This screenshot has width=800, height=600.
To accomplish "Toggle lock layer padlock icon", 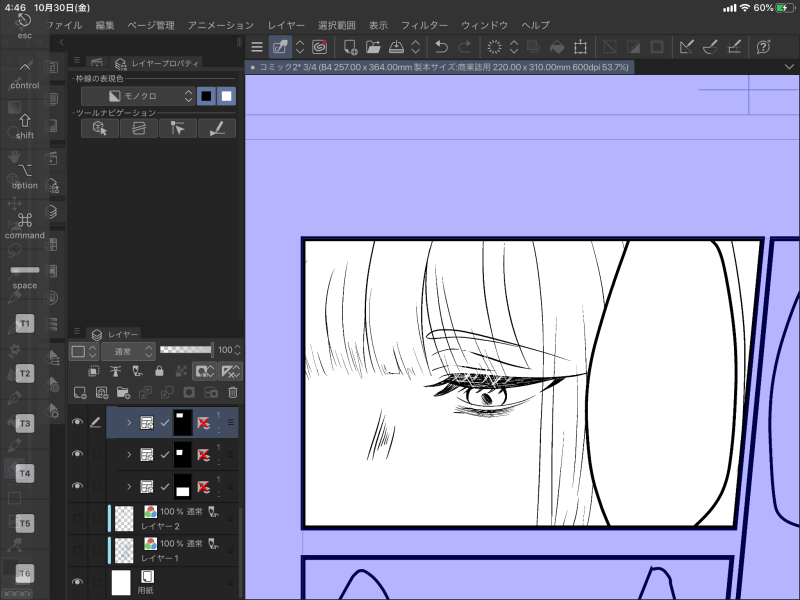I will click(x=159, y=371).
